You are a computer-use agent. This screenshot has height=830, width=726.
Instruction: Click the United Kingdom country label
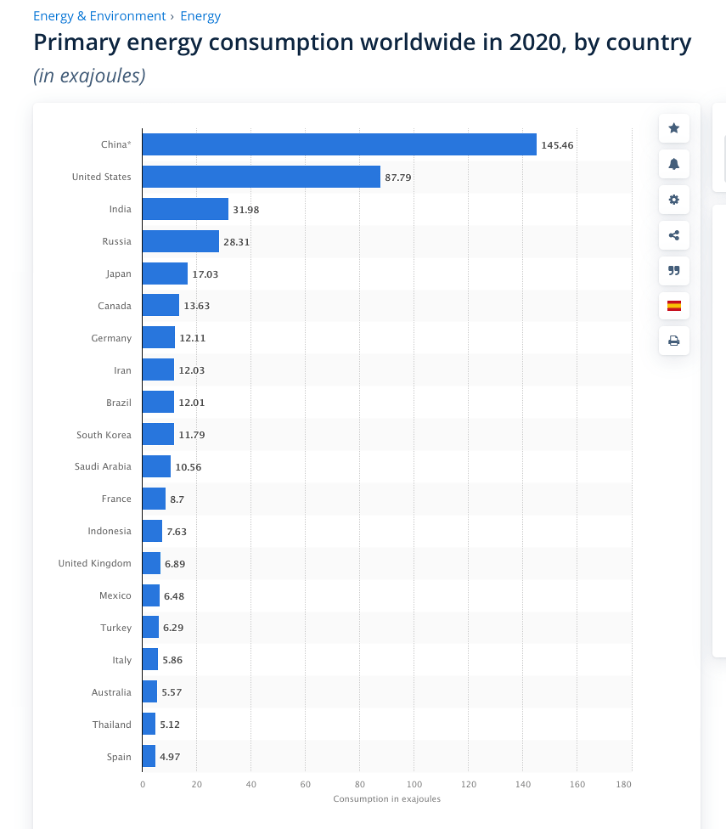(94, 563)
